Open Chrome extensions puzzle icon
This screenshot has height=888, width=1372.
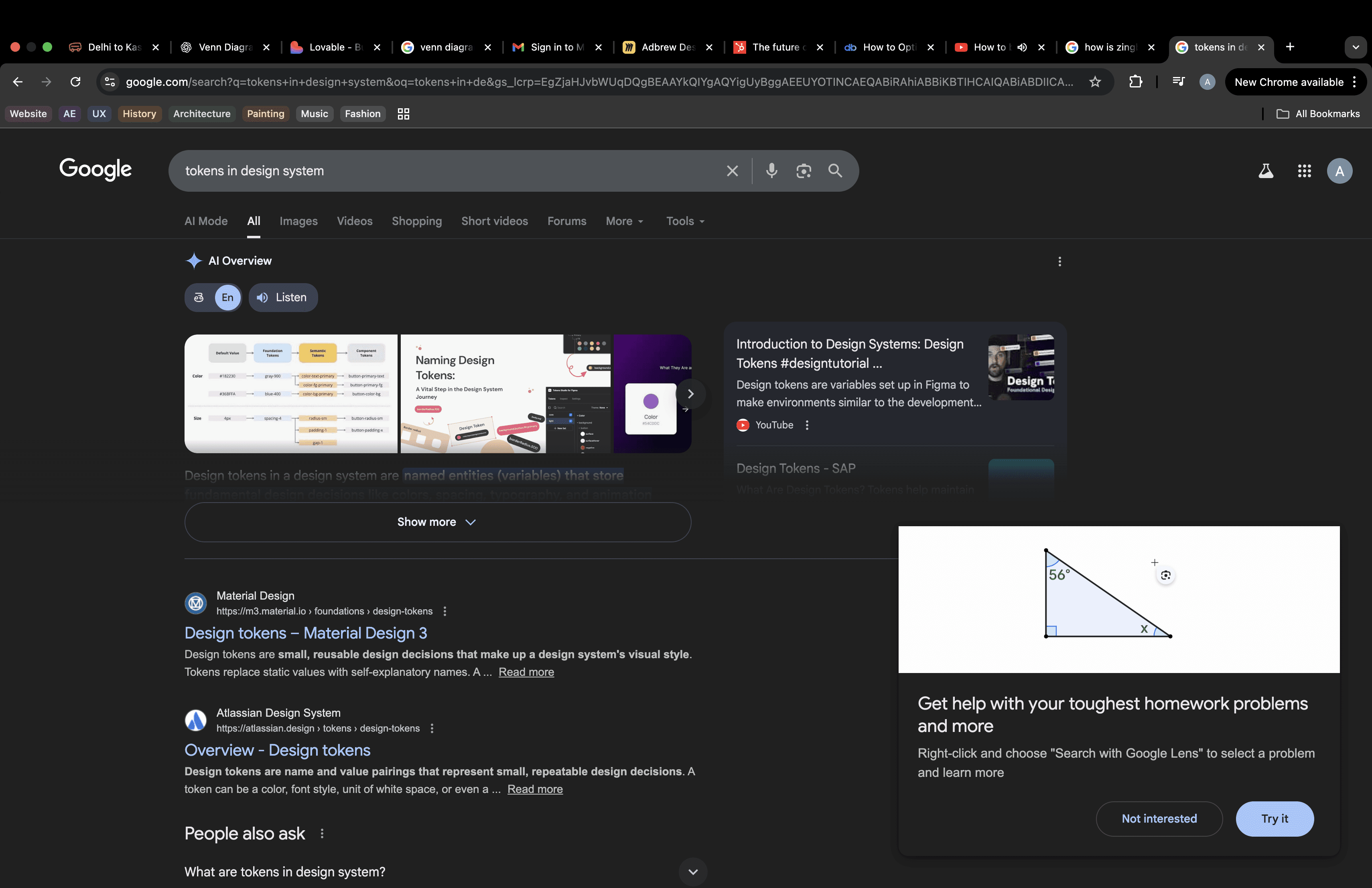[1135, 82]
